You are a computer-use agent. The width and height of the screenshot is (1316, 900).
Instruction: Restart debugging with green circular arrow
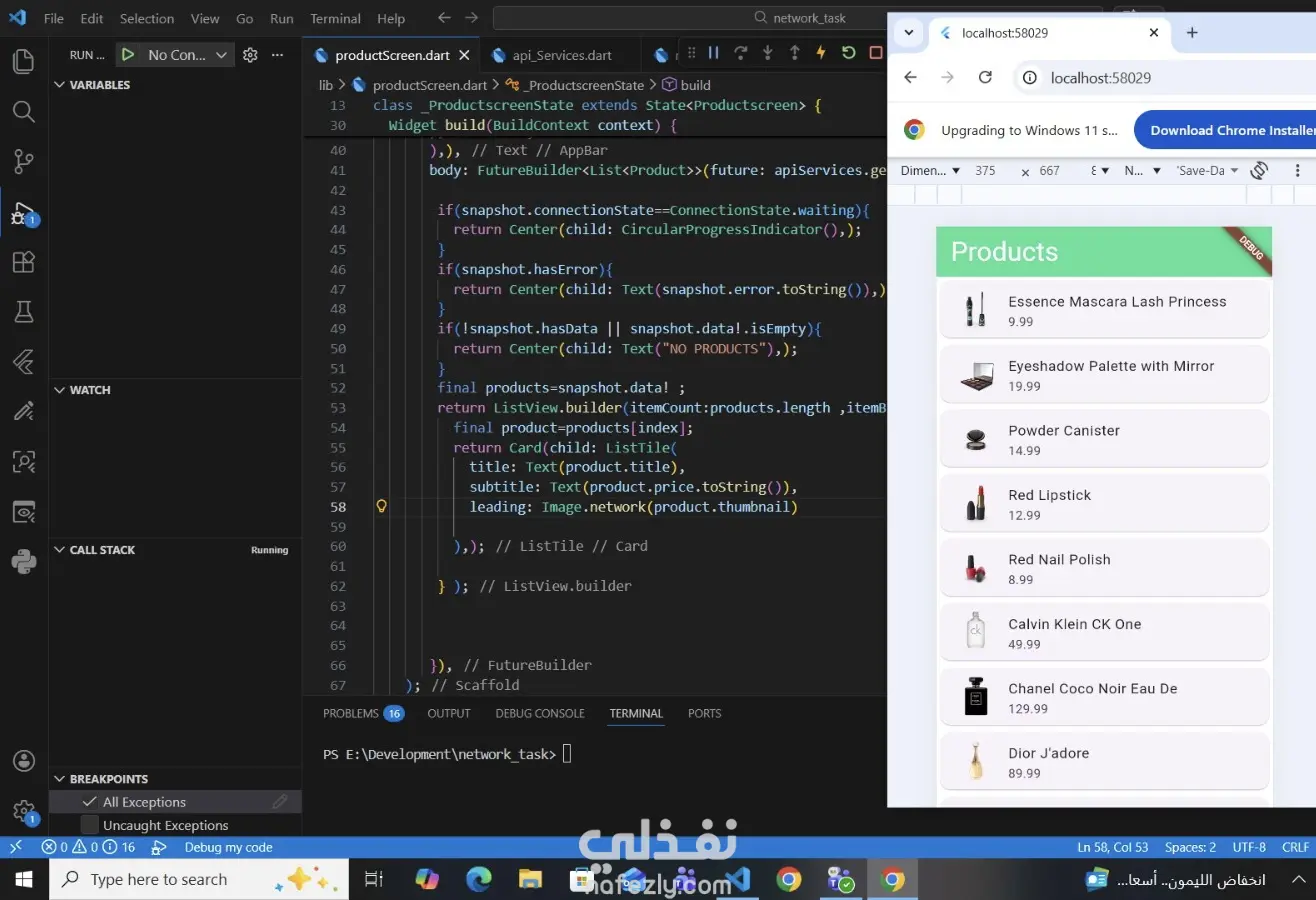848,53
